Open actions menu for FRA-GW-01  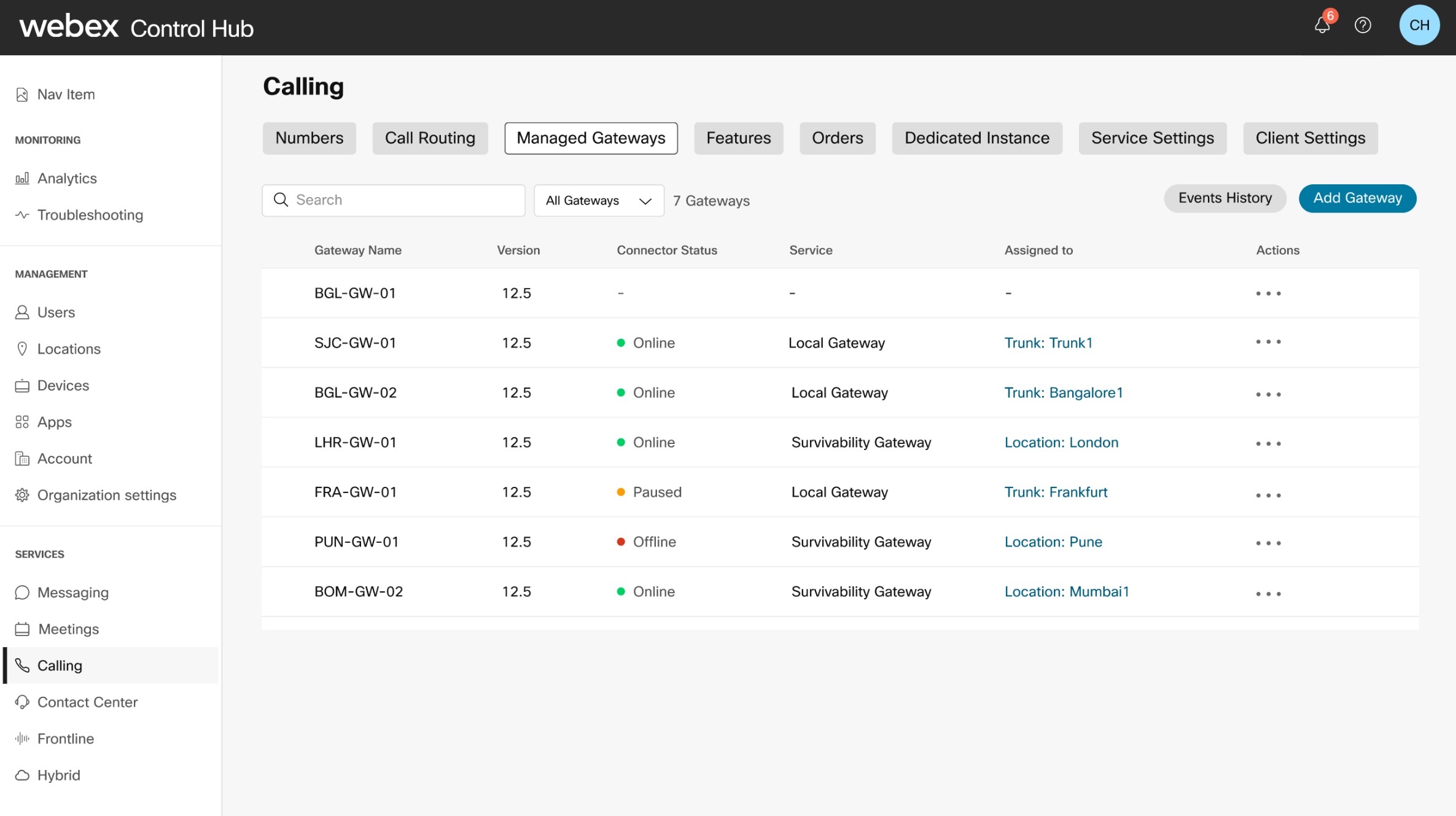click(x=1268, y=495)
